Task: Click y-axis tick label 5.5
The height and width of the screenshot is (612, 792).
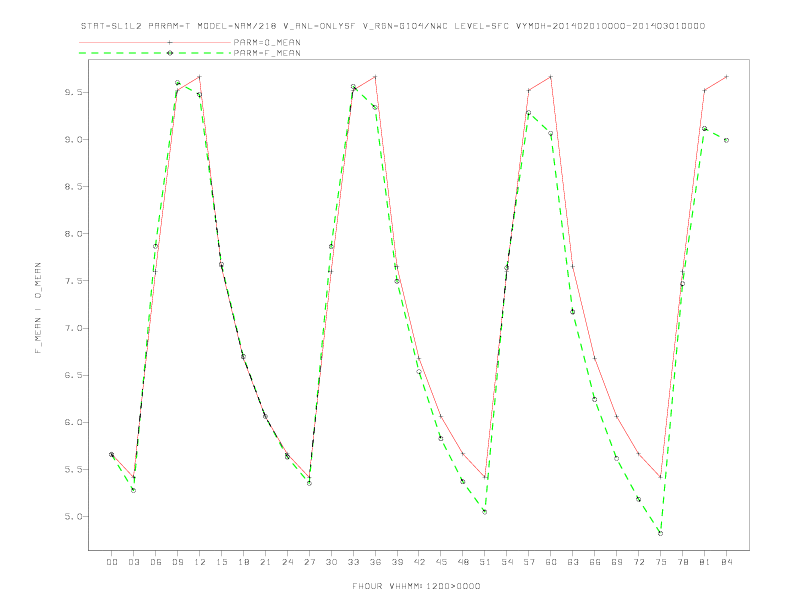Action: pyautogui.click(x=74, y=470)
